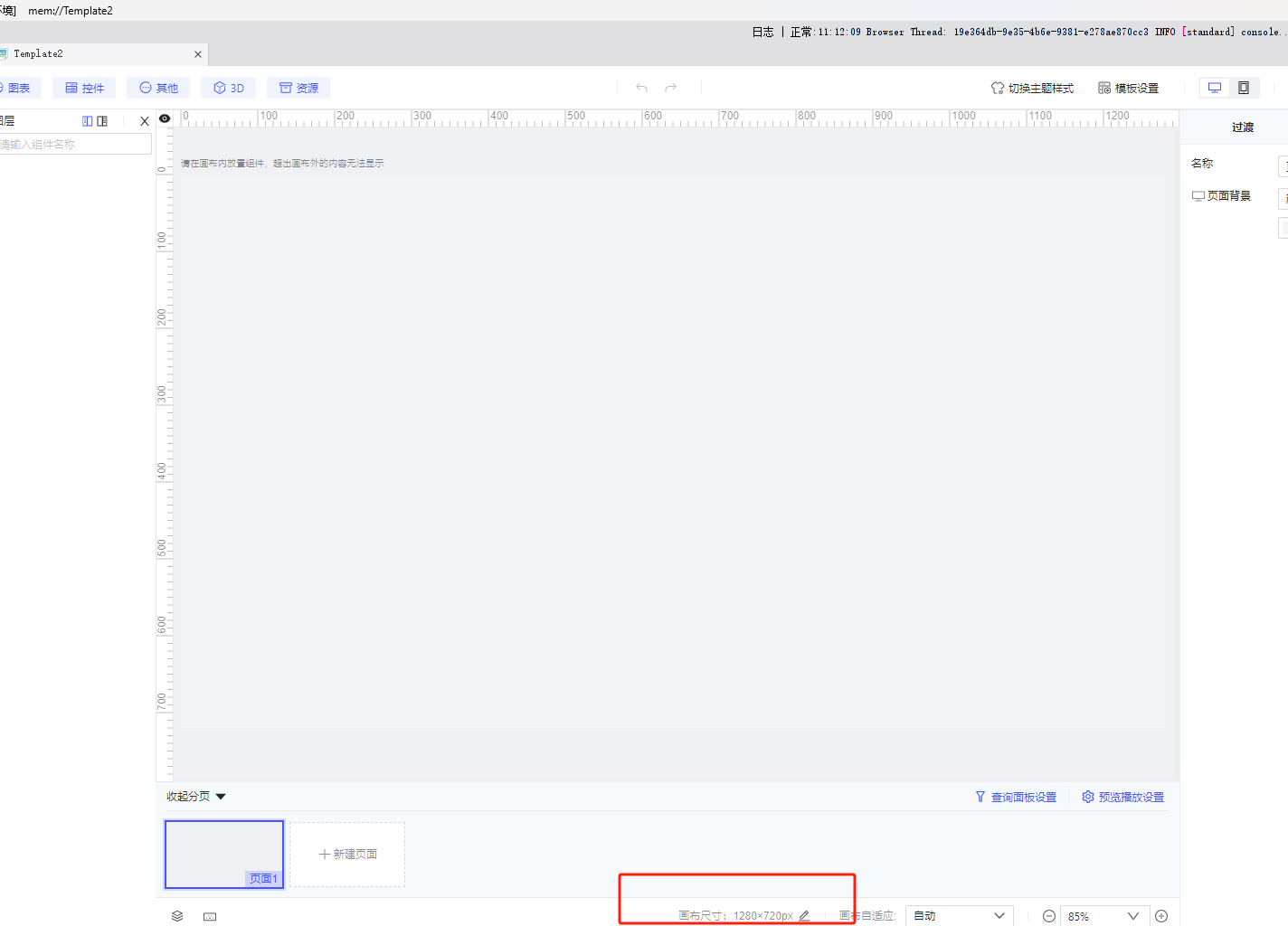This screenshot has width=1288, height=926.
Task: Click the redo arrow icon
Action: pos(671,88)
